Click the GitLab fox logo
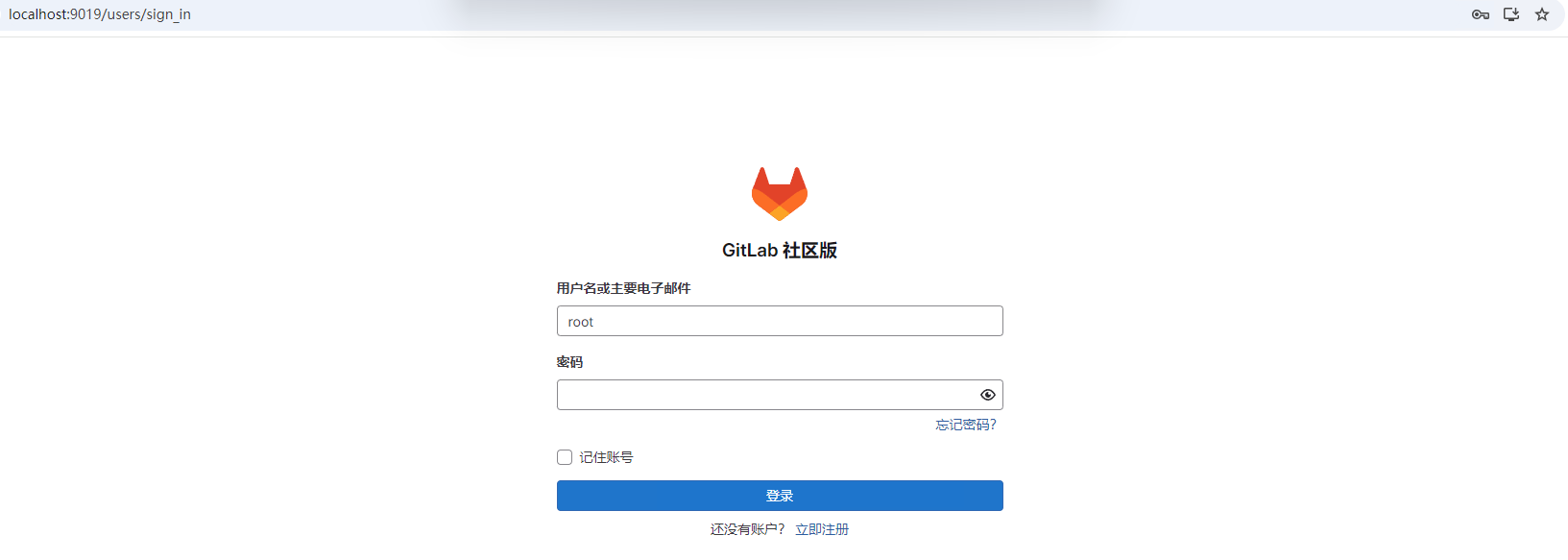Image resolution: width=1568 pixels, height=560 pixels. point(780,194)
